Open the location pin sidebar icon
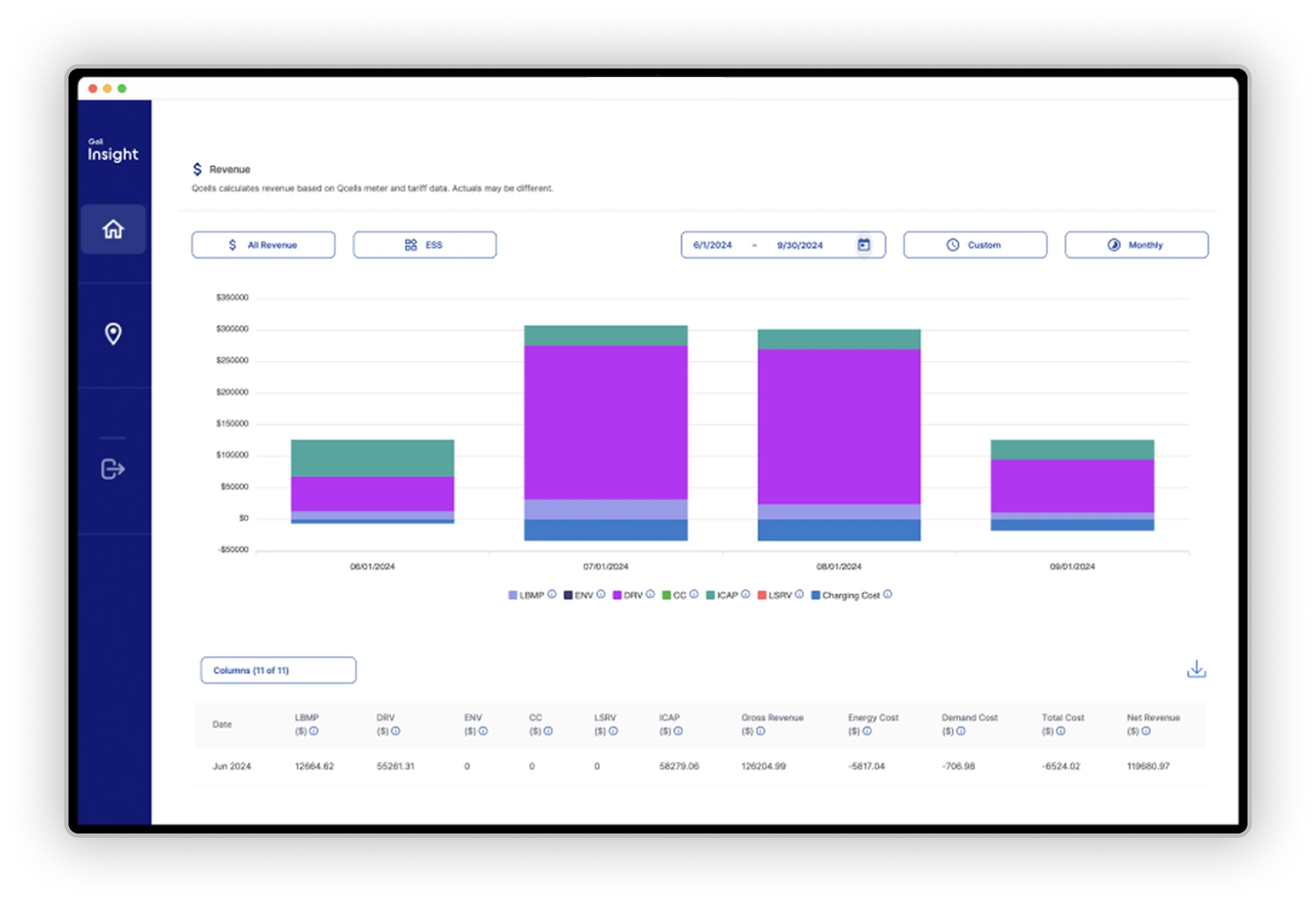This screenshot has width=1316, height=902. point(113,333)
